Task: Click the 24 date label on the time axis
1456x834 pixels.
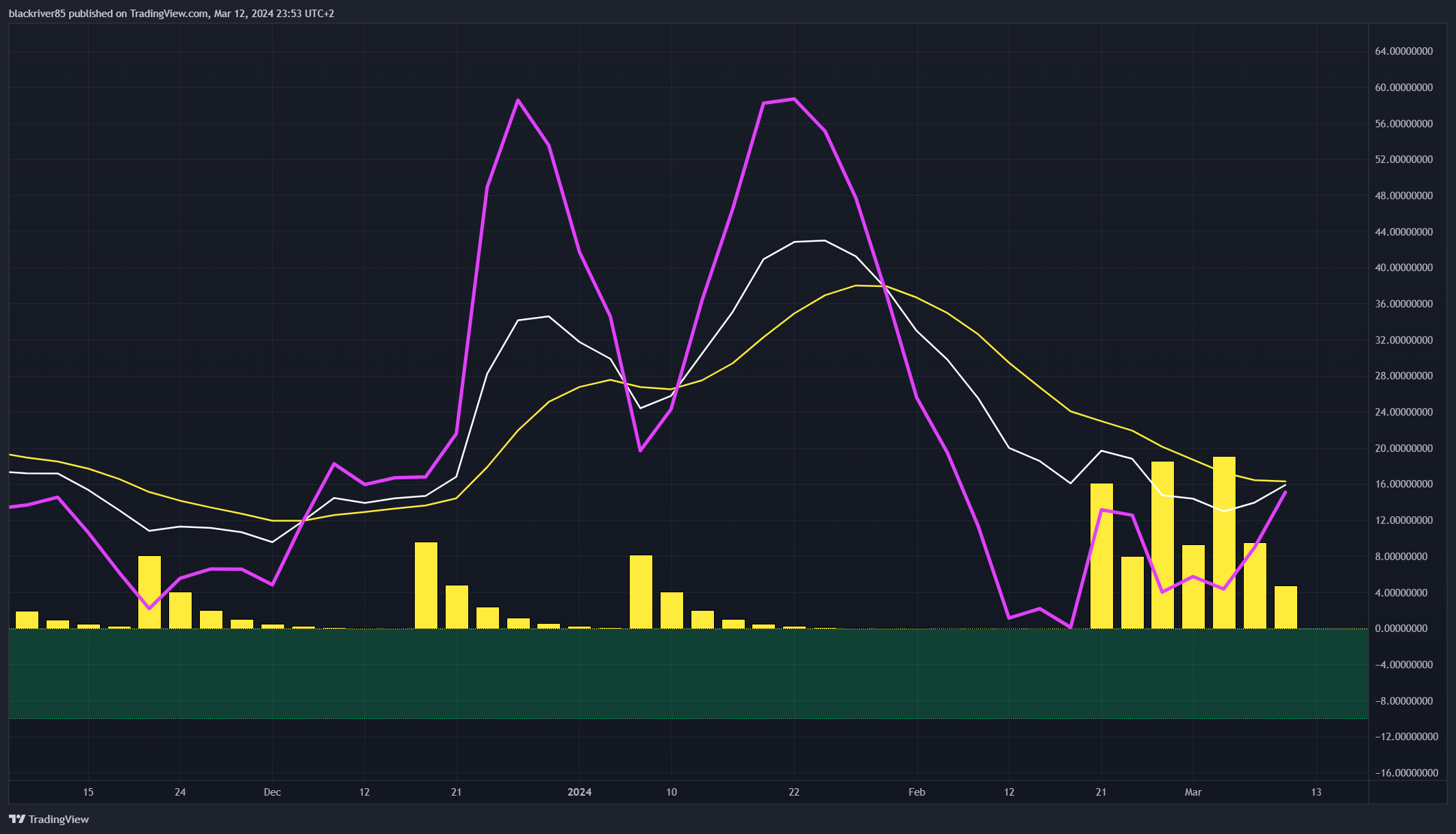Action: tap(180, 792)
